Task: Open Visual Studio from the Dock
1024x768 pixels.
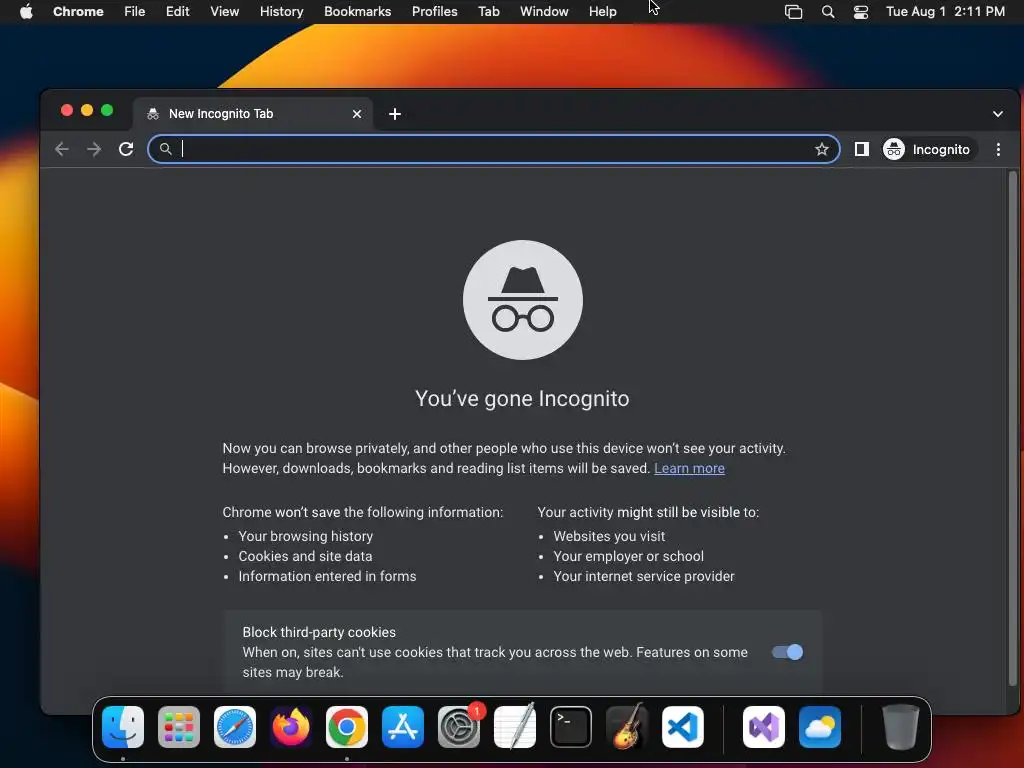Action: [x=763, y=727]
